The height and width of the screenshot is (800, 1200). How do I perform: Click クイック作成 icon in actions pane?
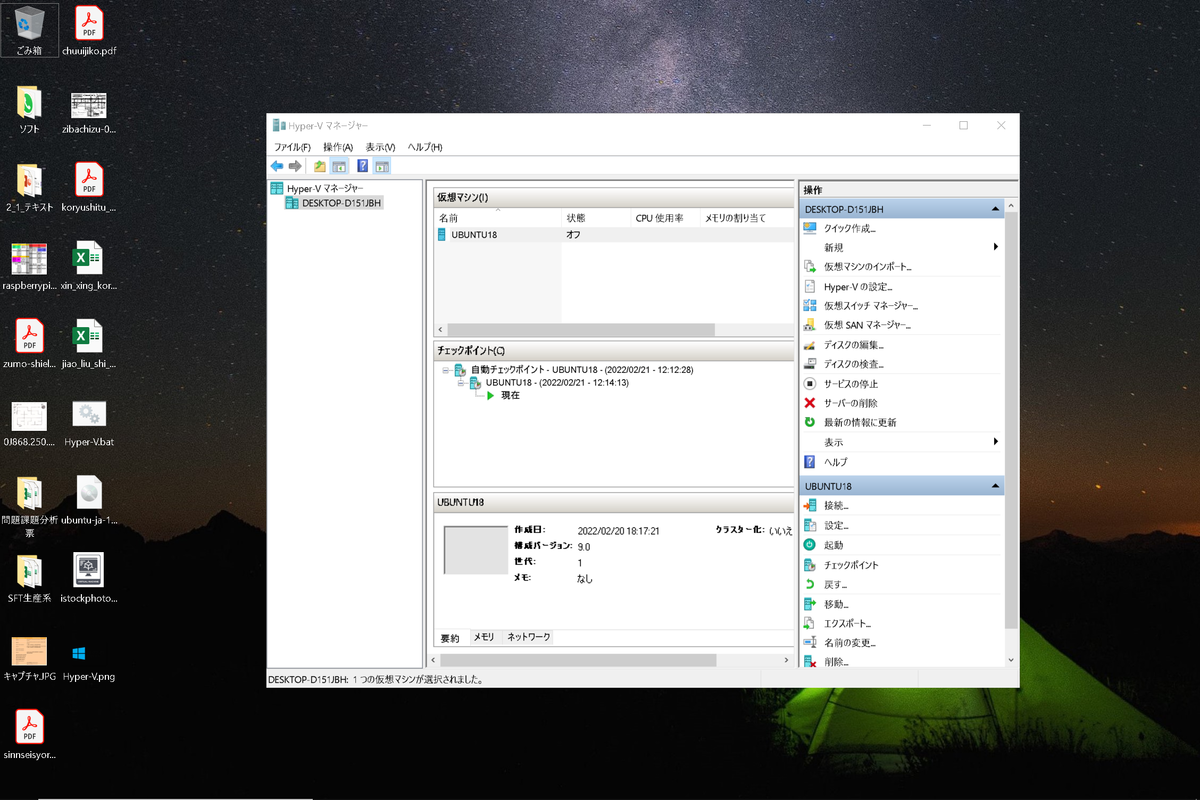[810, 228]
